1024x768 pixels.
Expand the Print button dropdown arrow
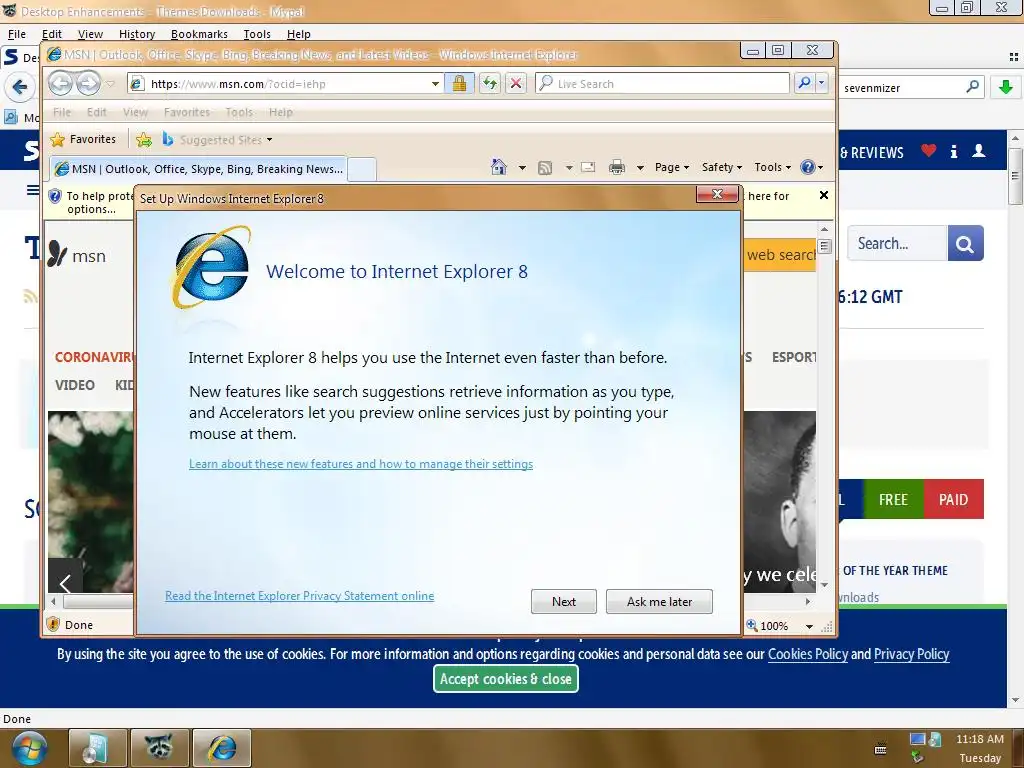click(640, 168)
